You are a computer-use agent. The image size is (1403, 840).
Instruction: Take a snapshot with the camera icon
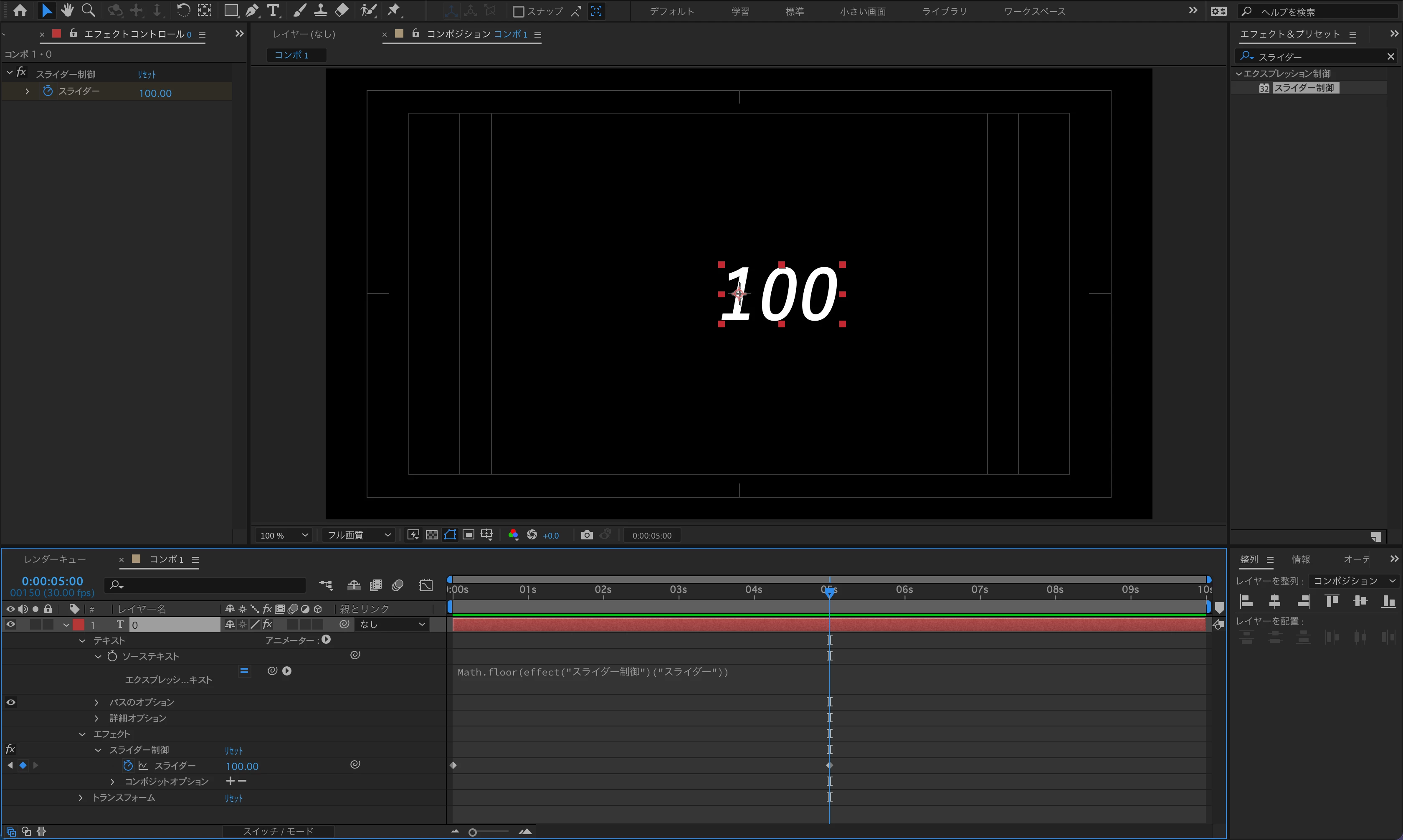click(587, 535)
